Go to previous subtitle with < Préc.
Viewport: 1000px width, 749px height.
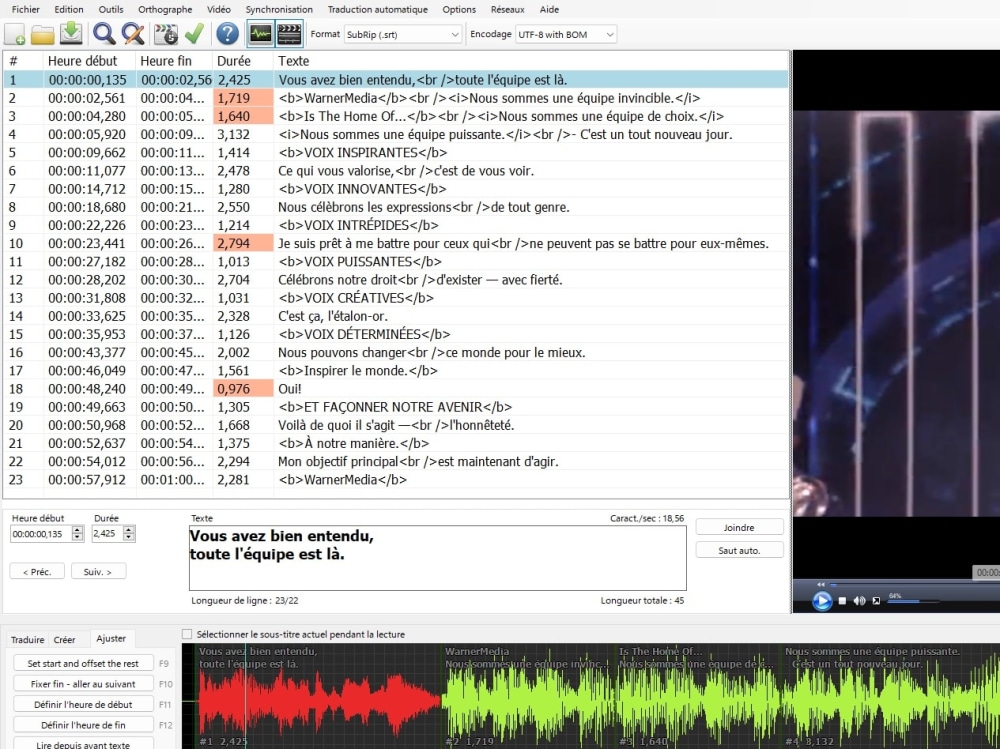click(x=37, y=572)
